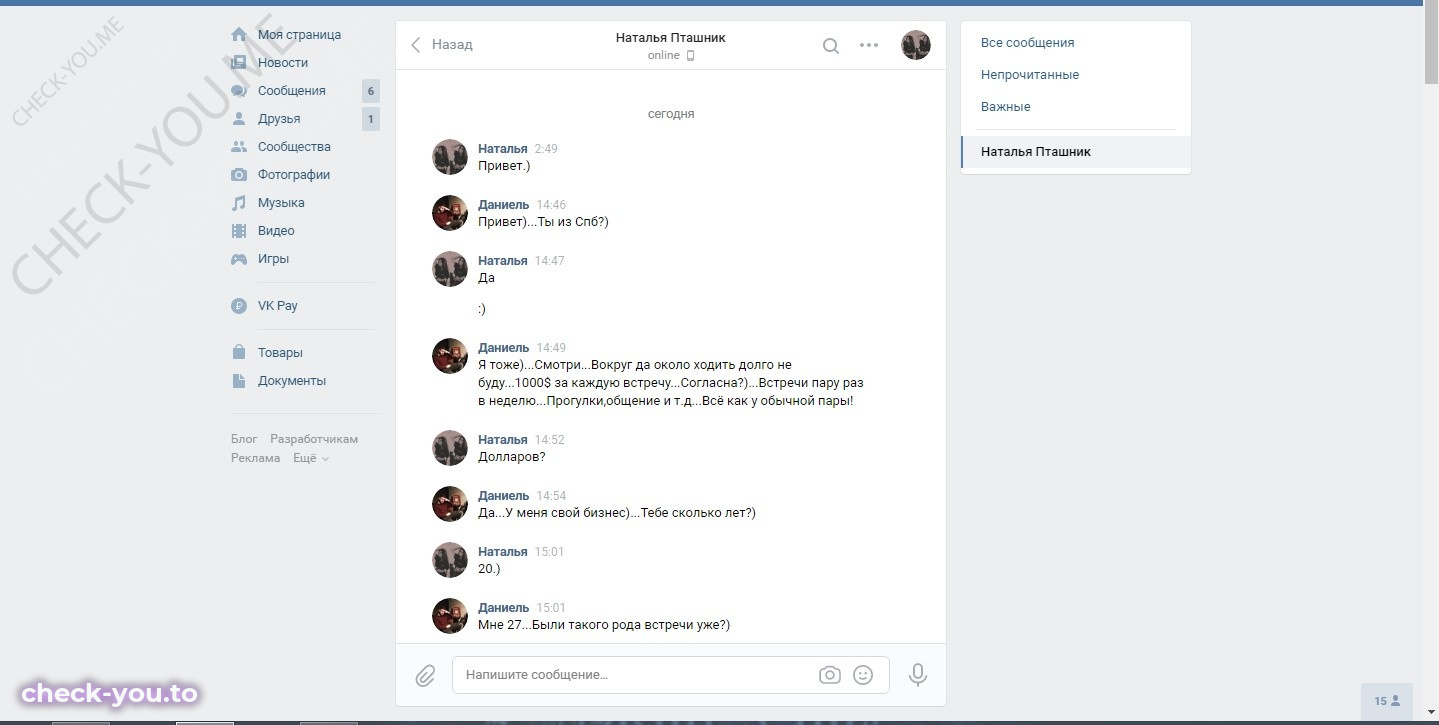This screenshot has width=1439, height=725.
Task: Click the Друзья person icon
Action: point(239,119)
